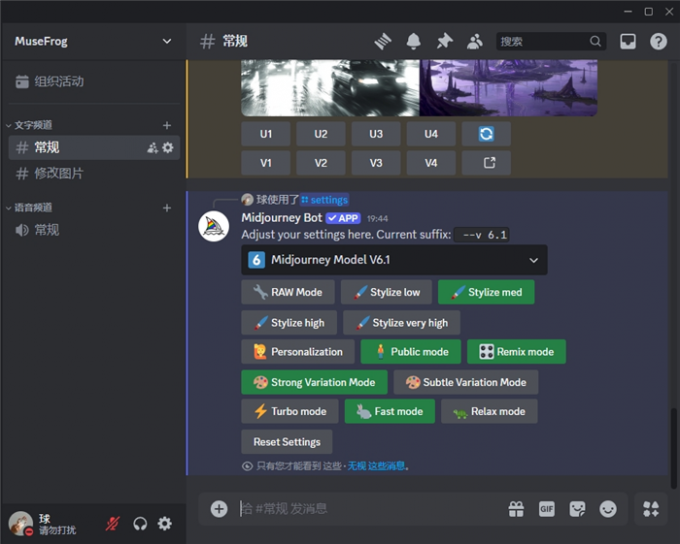
Task: Click the settings command link
Action: tap(325, 200)
